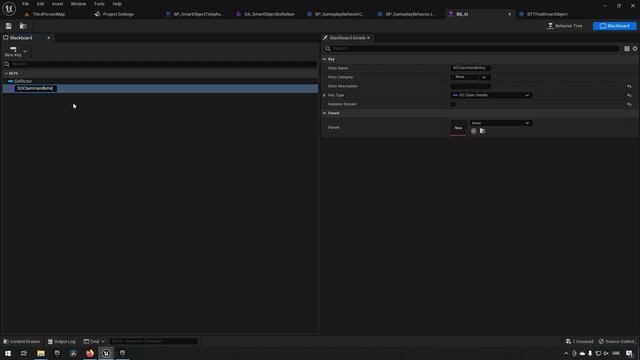Viewport: 640px width, 360px height.
Task: Open Source Control status menu
Action: coord(617,341)
